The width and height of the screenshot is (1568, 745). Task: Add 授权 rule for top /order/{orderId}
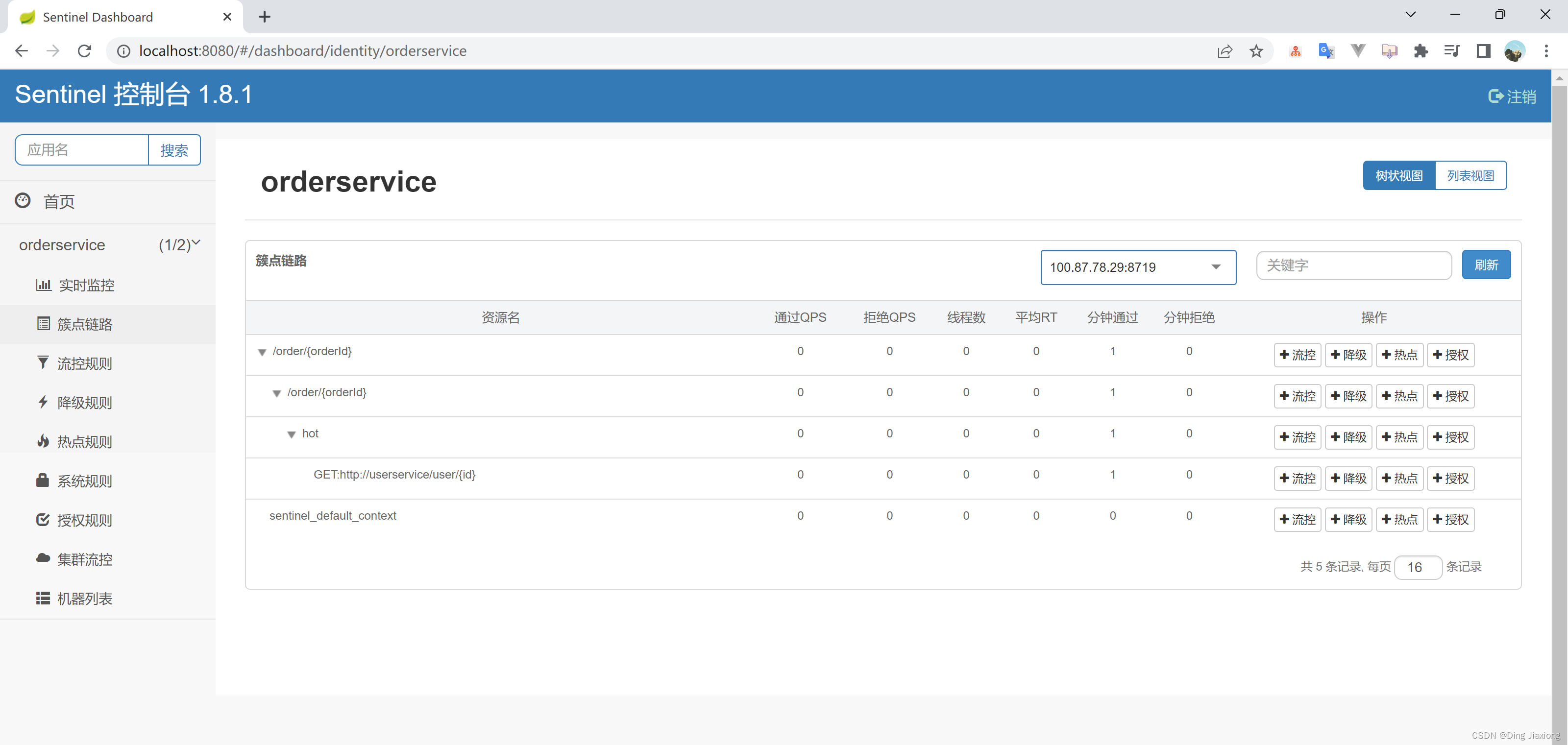1450,355
